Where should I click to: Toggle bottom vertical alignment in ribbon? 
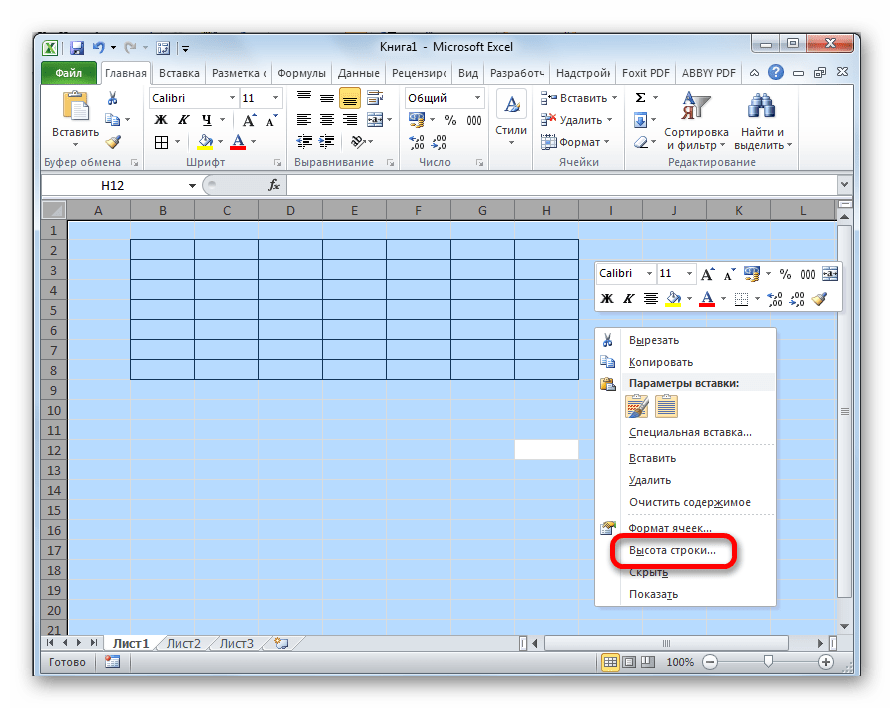(350, 99)
